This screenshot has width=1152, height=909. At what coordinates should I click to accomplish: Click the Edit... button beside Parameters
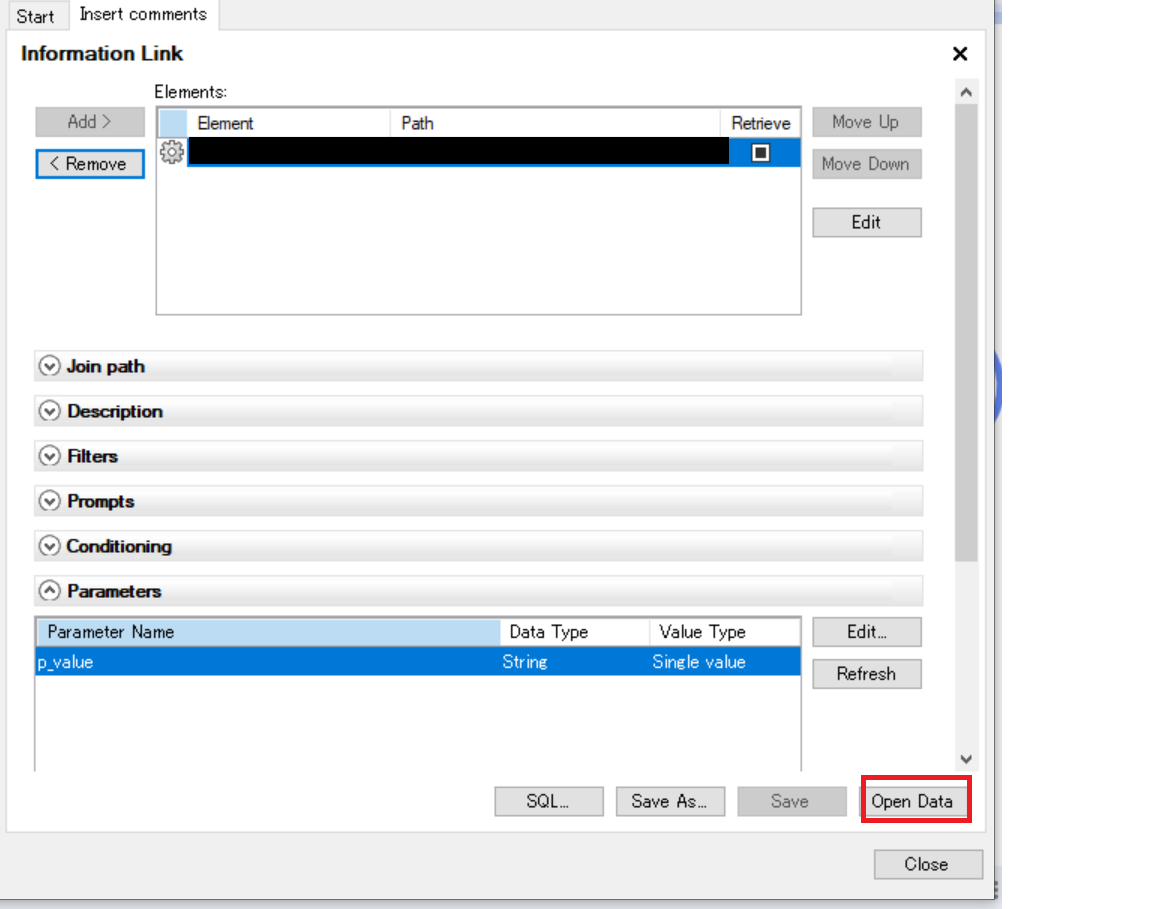866,632
